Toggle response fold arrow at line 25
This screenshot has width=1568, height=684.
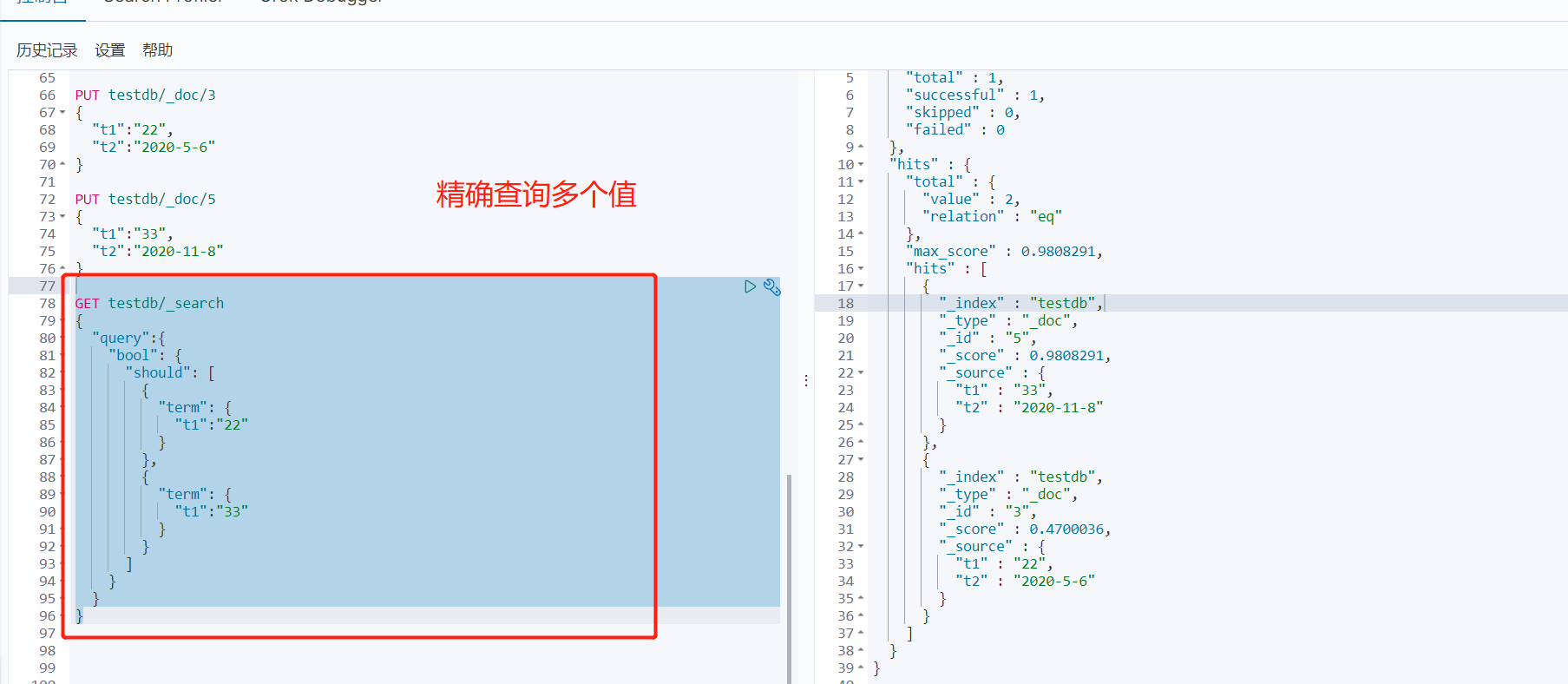[861, 424]
